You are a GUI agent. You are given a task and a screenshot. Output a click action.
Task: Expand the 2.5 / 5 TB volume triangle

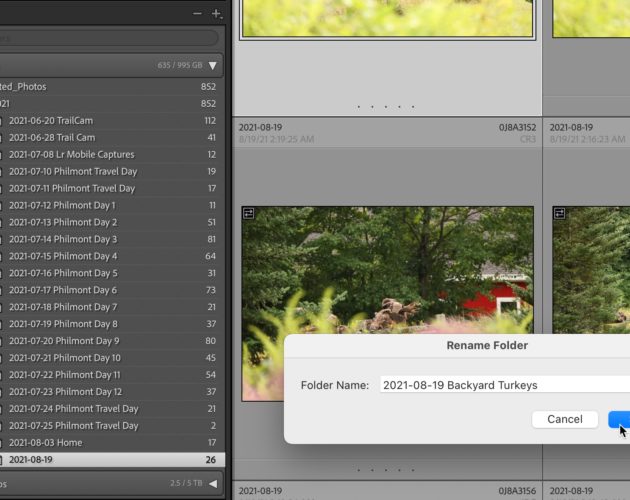213,484
